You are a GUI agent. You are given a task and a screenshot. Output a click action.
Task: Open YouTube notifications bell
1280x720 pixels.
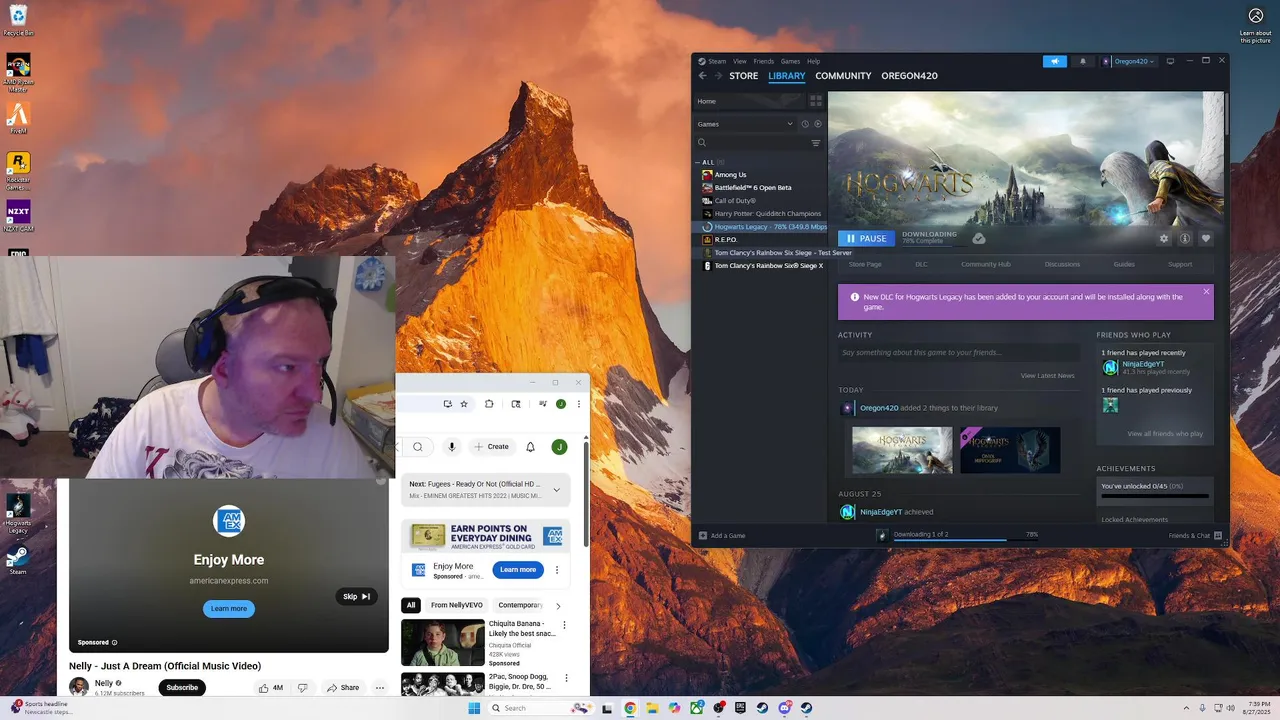coord(530,447)
